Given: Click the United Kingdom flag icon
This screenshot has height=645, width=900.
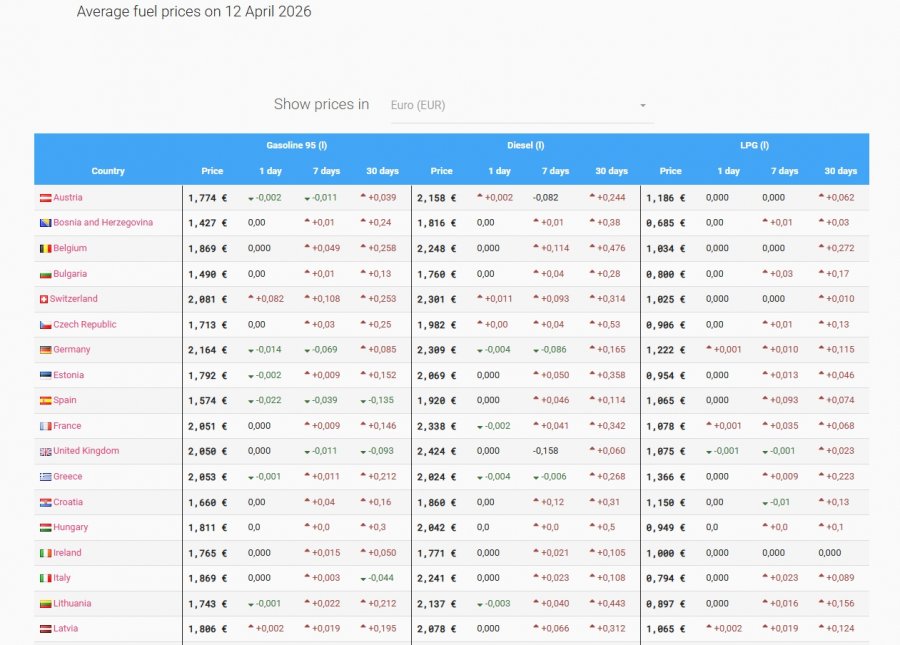Looking at the screenshot, I should 45,452.
